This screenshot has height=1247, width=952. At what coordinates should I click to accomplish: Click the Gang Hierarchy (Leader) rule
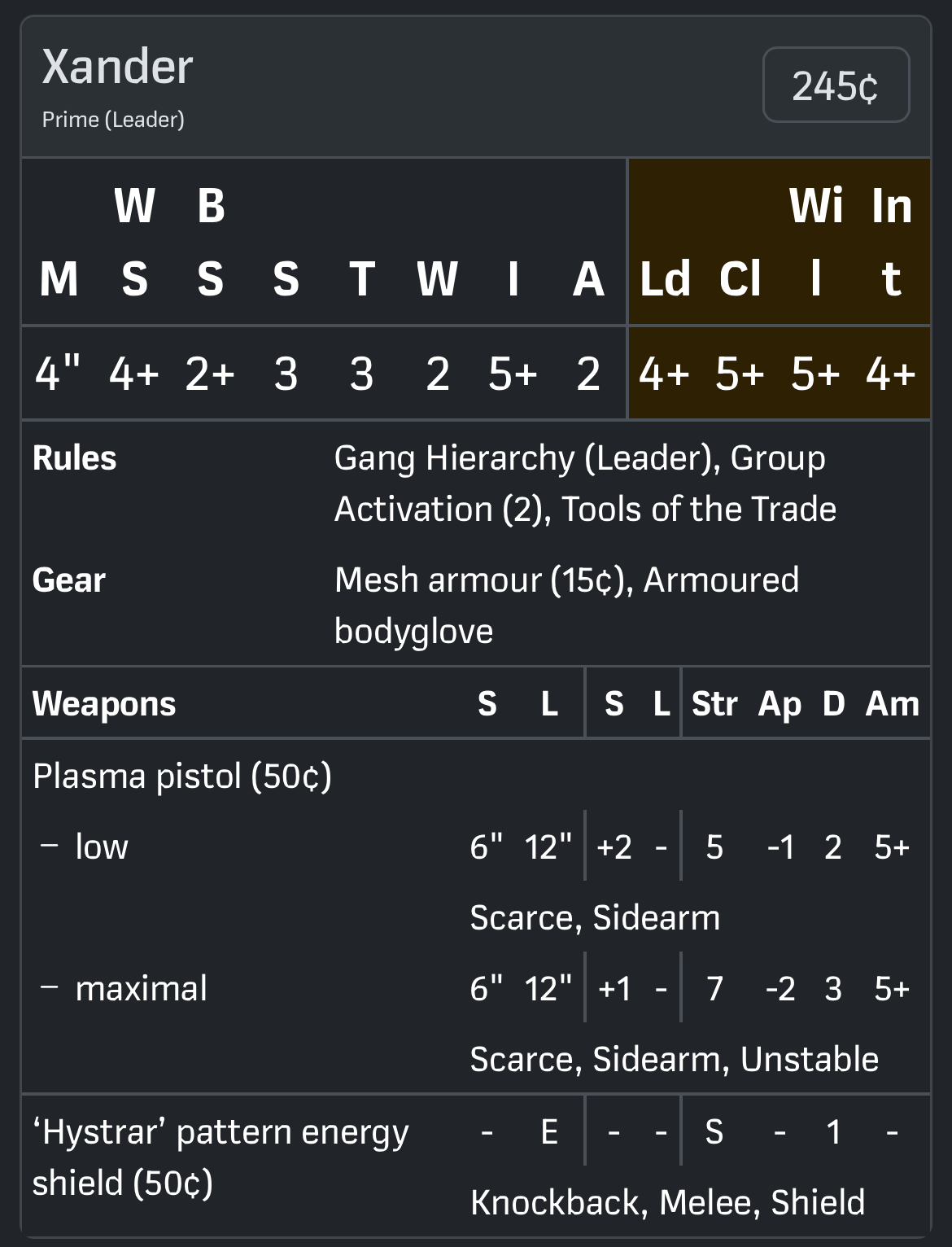524,458
